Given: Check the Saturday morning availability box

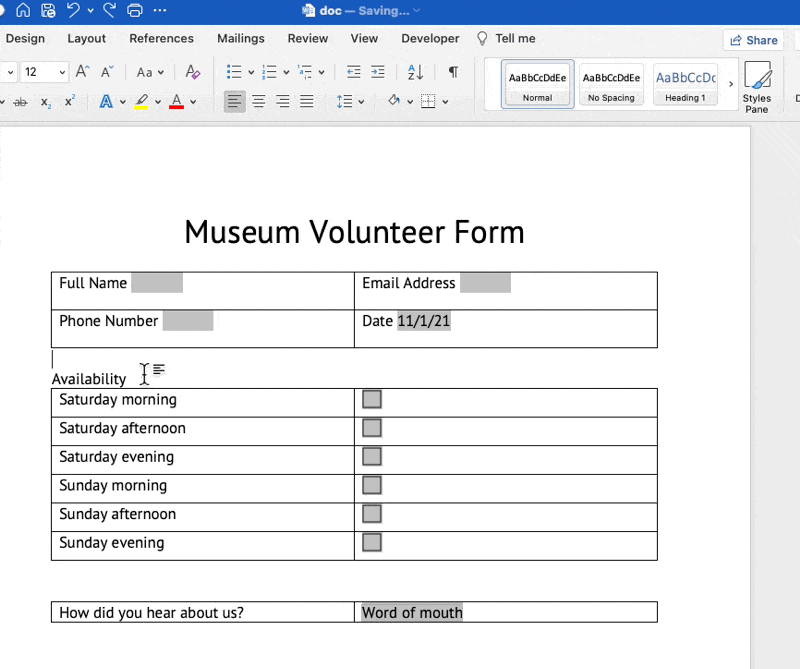Looking at the screenshot, I should (x=371, y=398).
